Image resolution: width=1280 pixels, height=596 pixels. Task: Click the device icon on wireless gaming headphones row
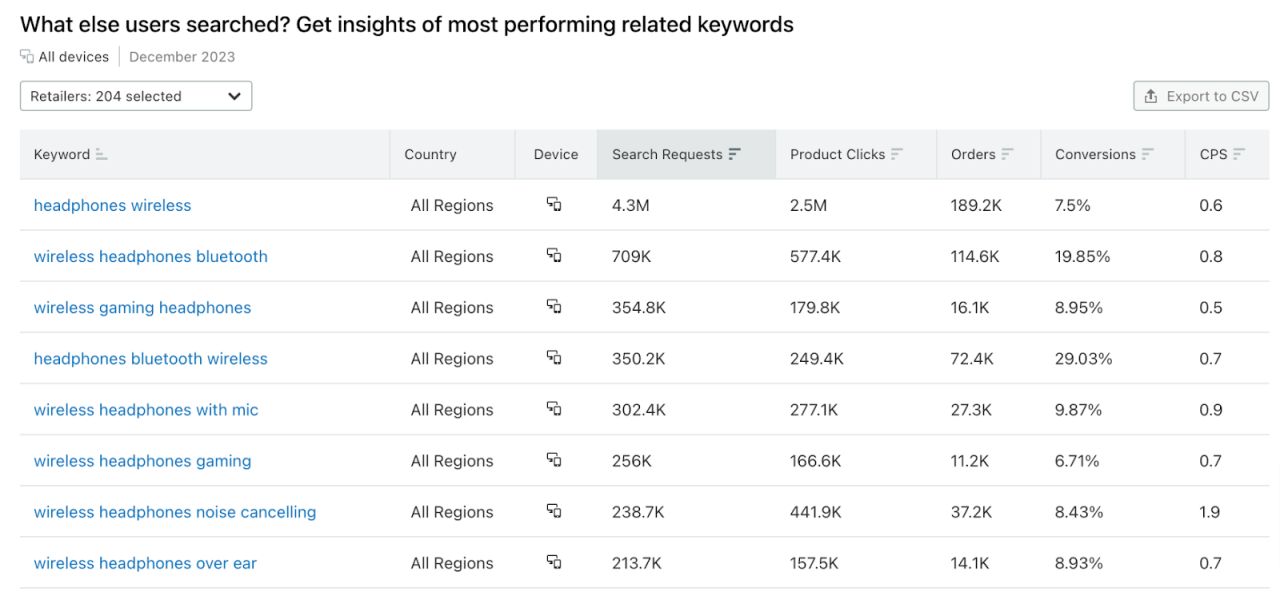click(x=555, y=307)
